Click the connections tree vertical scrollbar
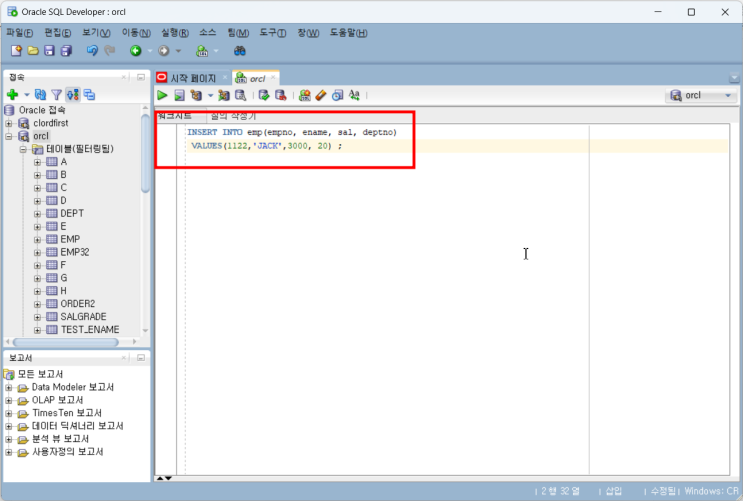 click(145, 153)
